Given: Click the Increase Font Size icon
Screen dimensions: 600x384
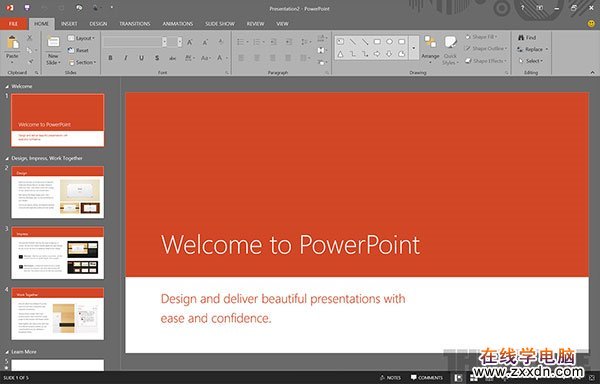Looking at the screenshot, I should coord(190,42).
